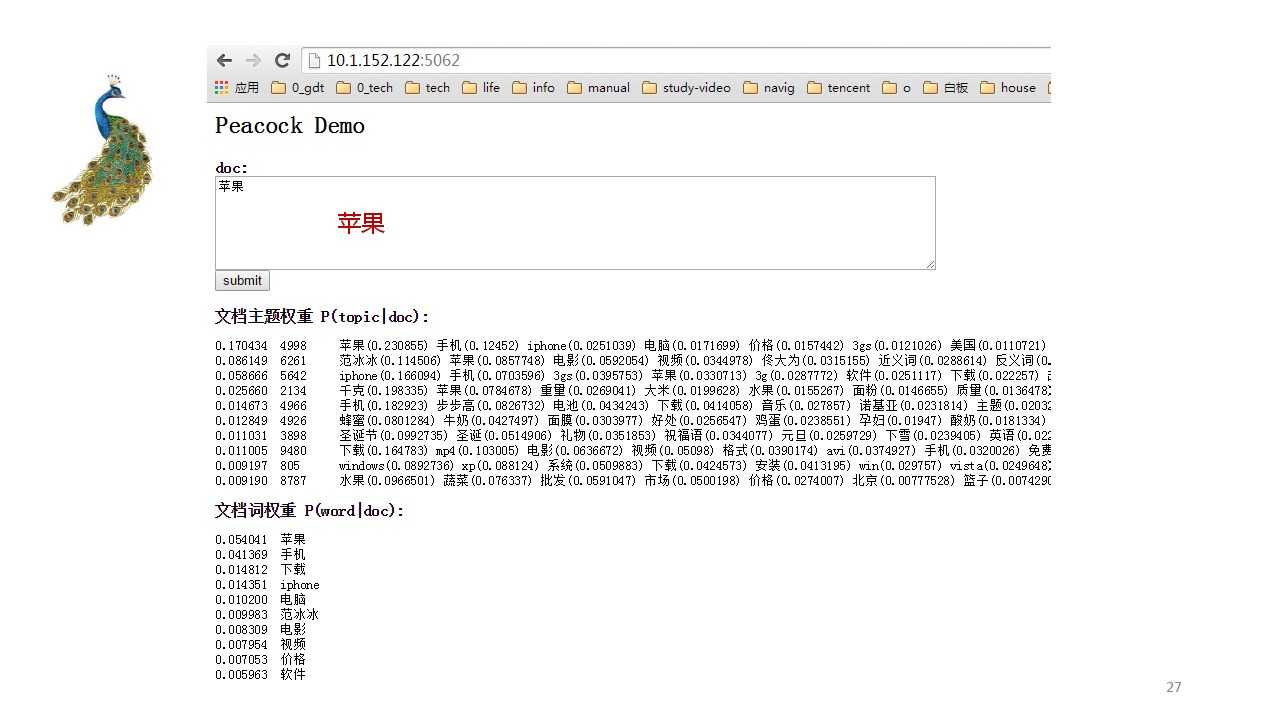Viewport: 1280px width, 720px height.
Task: Click inside the doc text area
Action: click(x=575, y=223)
